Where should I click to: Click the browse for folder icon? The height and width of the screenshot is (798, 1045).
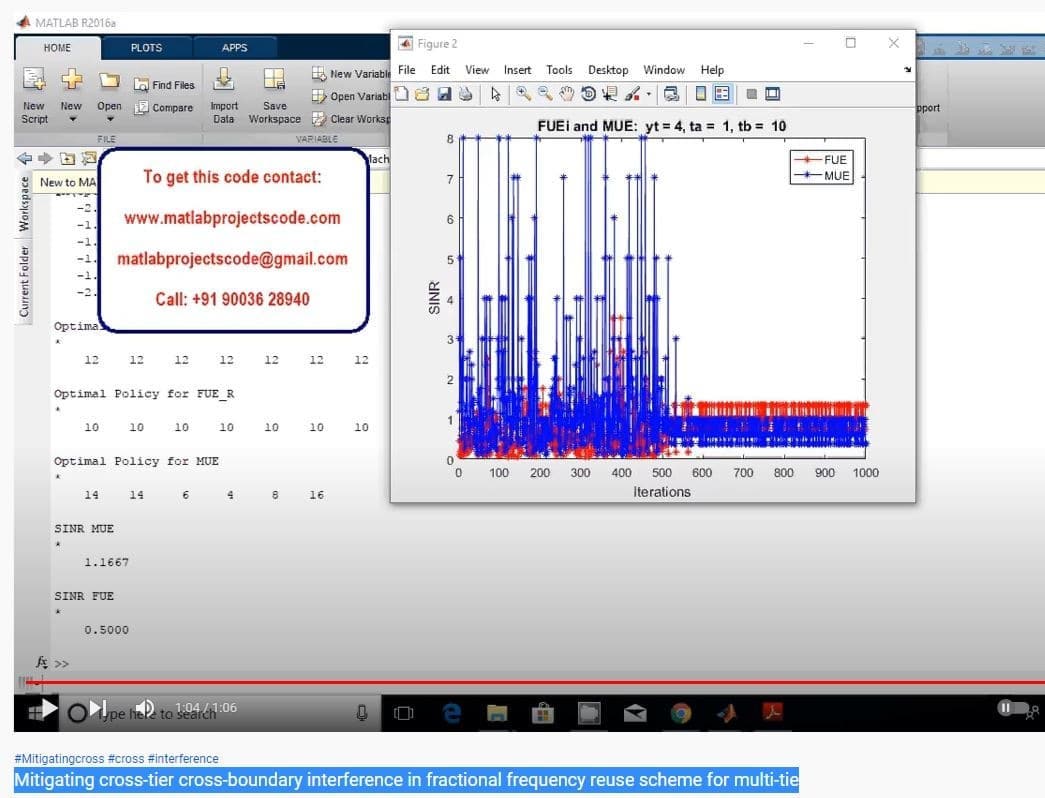tap(89, 158)
